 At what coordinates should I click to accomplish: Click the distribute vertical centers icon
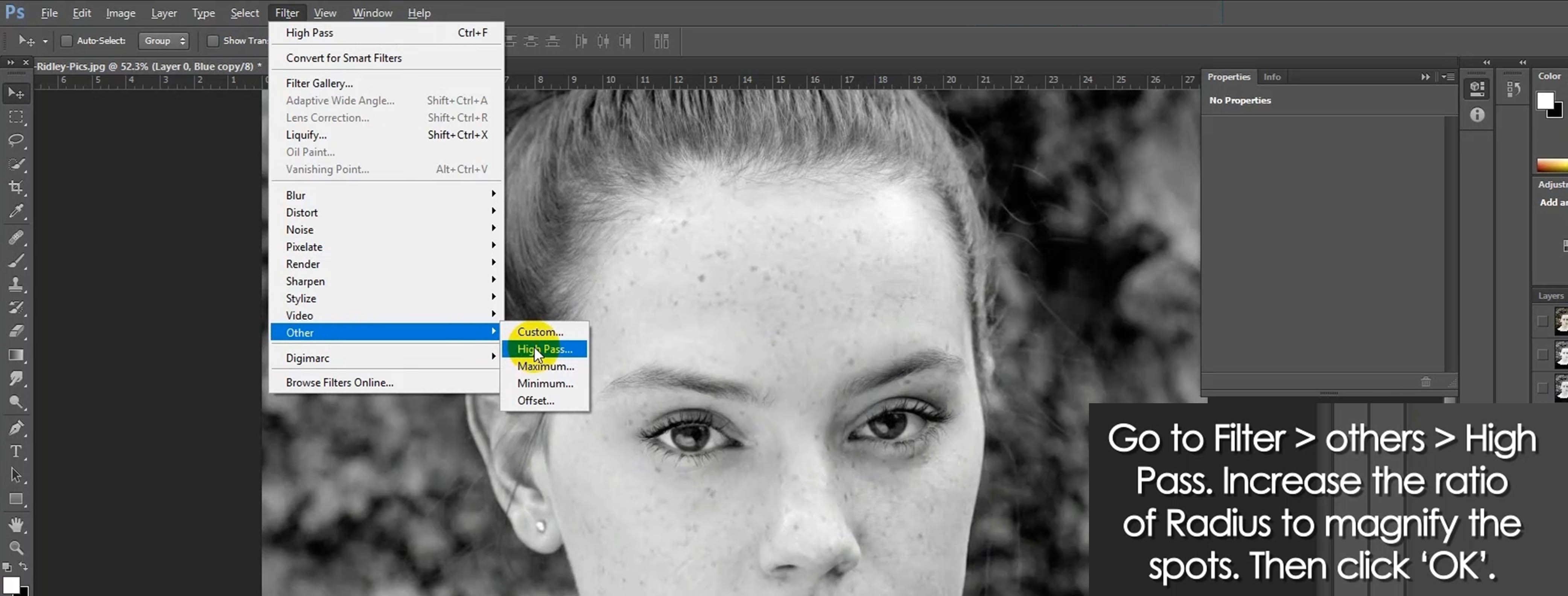[x=531, y=41]
